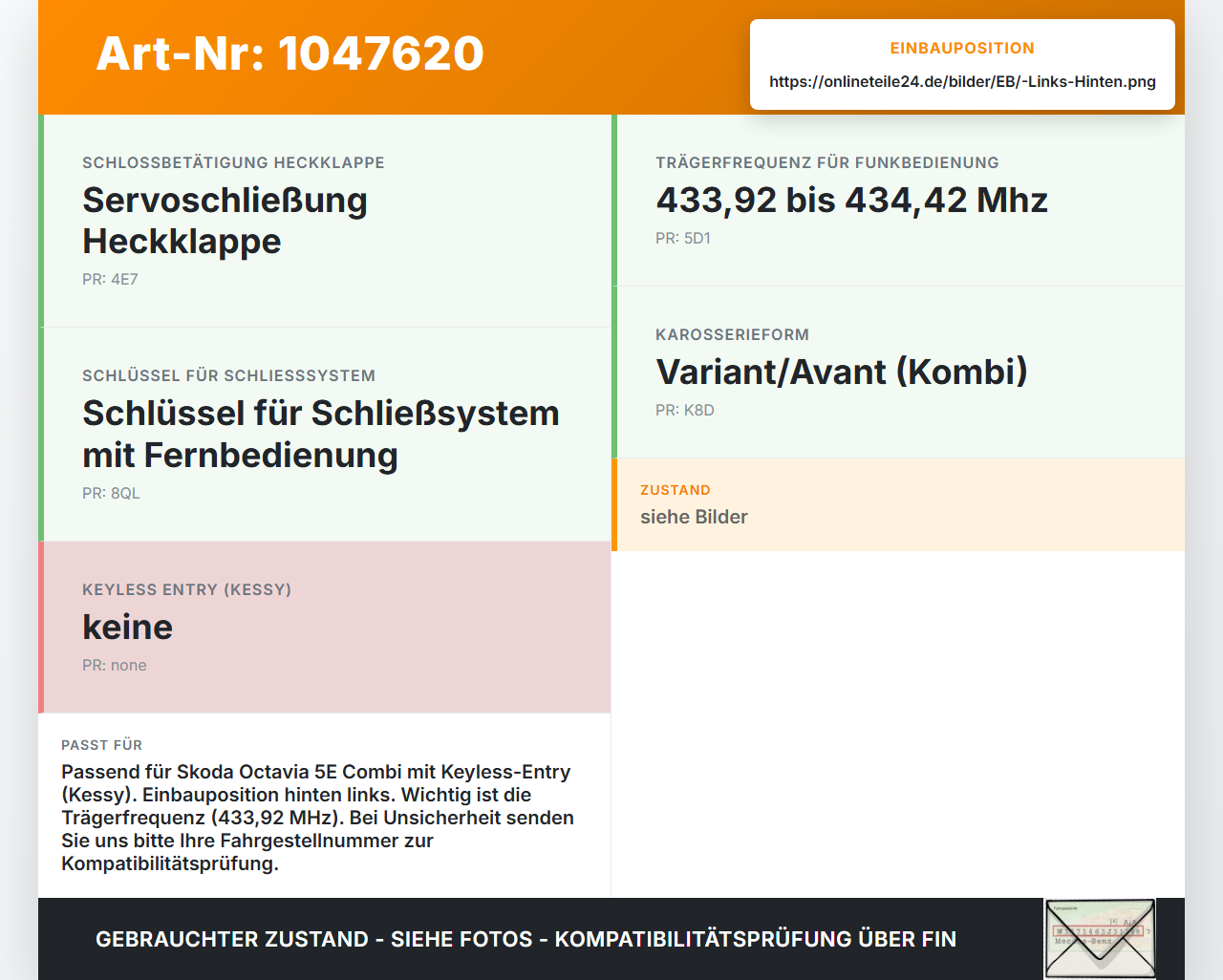Select the Schlossbetätigung Heckklappe label
1223x980 pixels.
pyautogui.click(x=233, y=163)
